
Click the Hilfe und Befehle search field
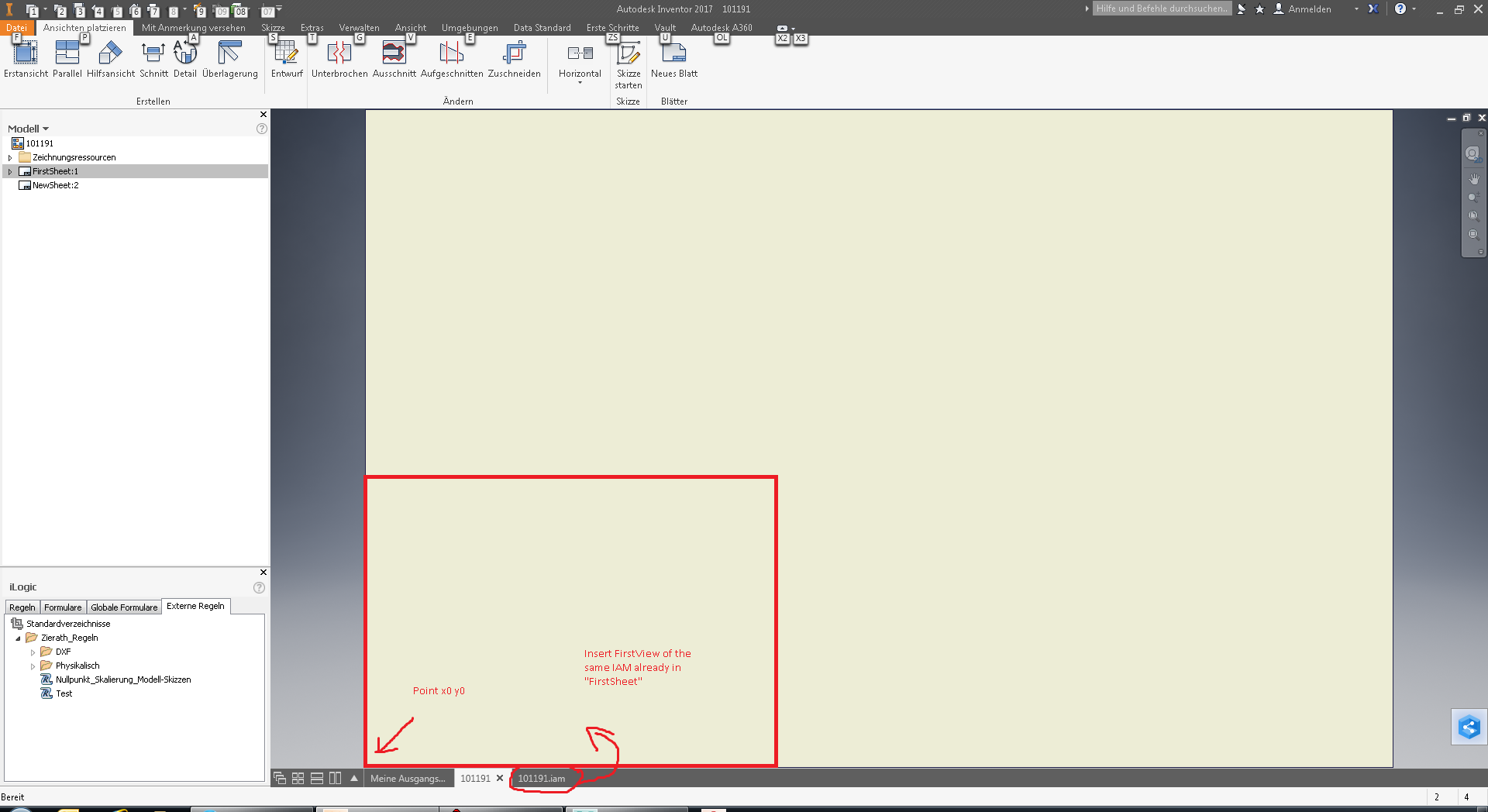click(1161, 9)
